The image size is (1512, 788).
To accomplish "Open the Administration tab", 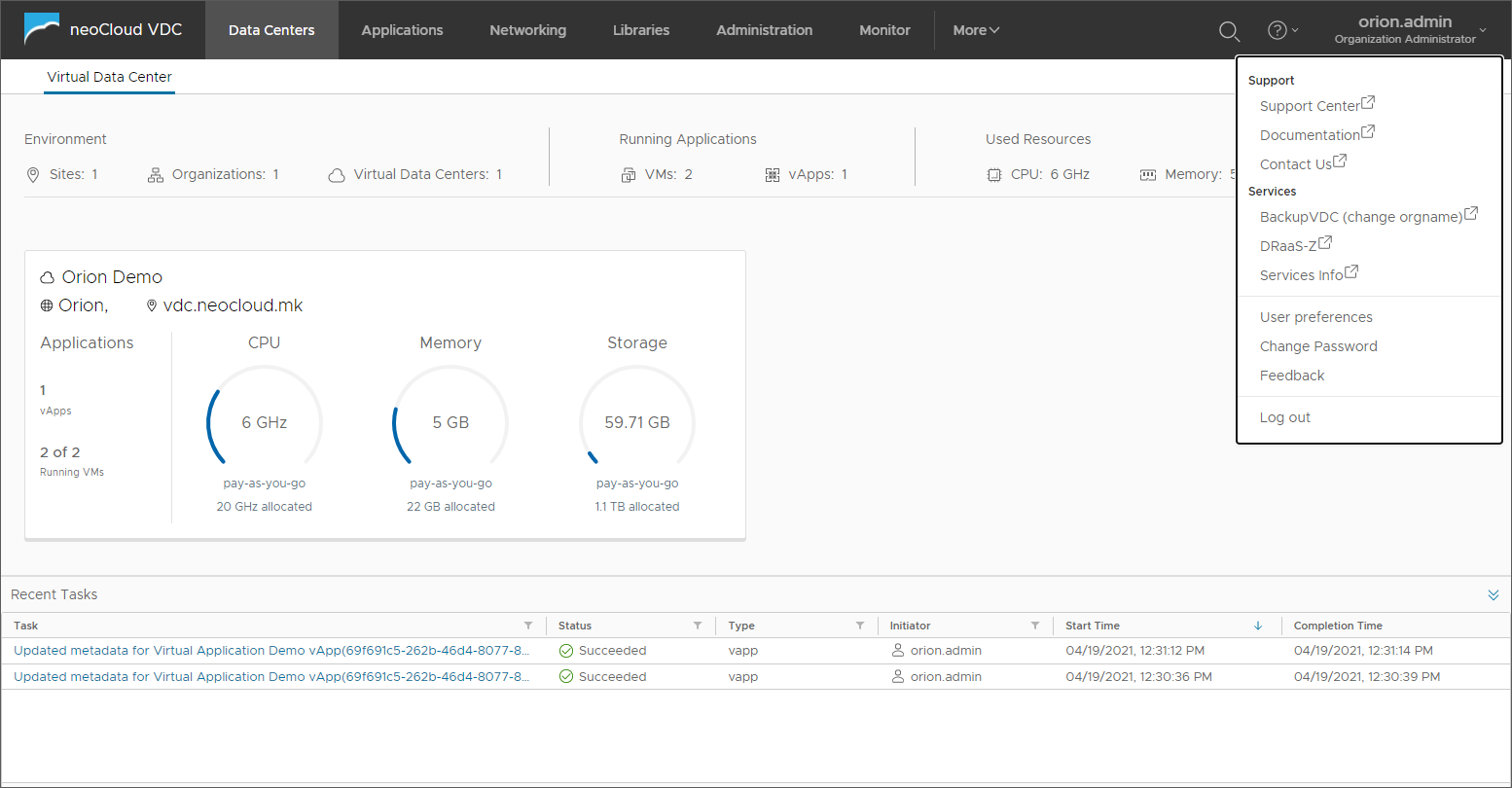I will coord(764,30).
